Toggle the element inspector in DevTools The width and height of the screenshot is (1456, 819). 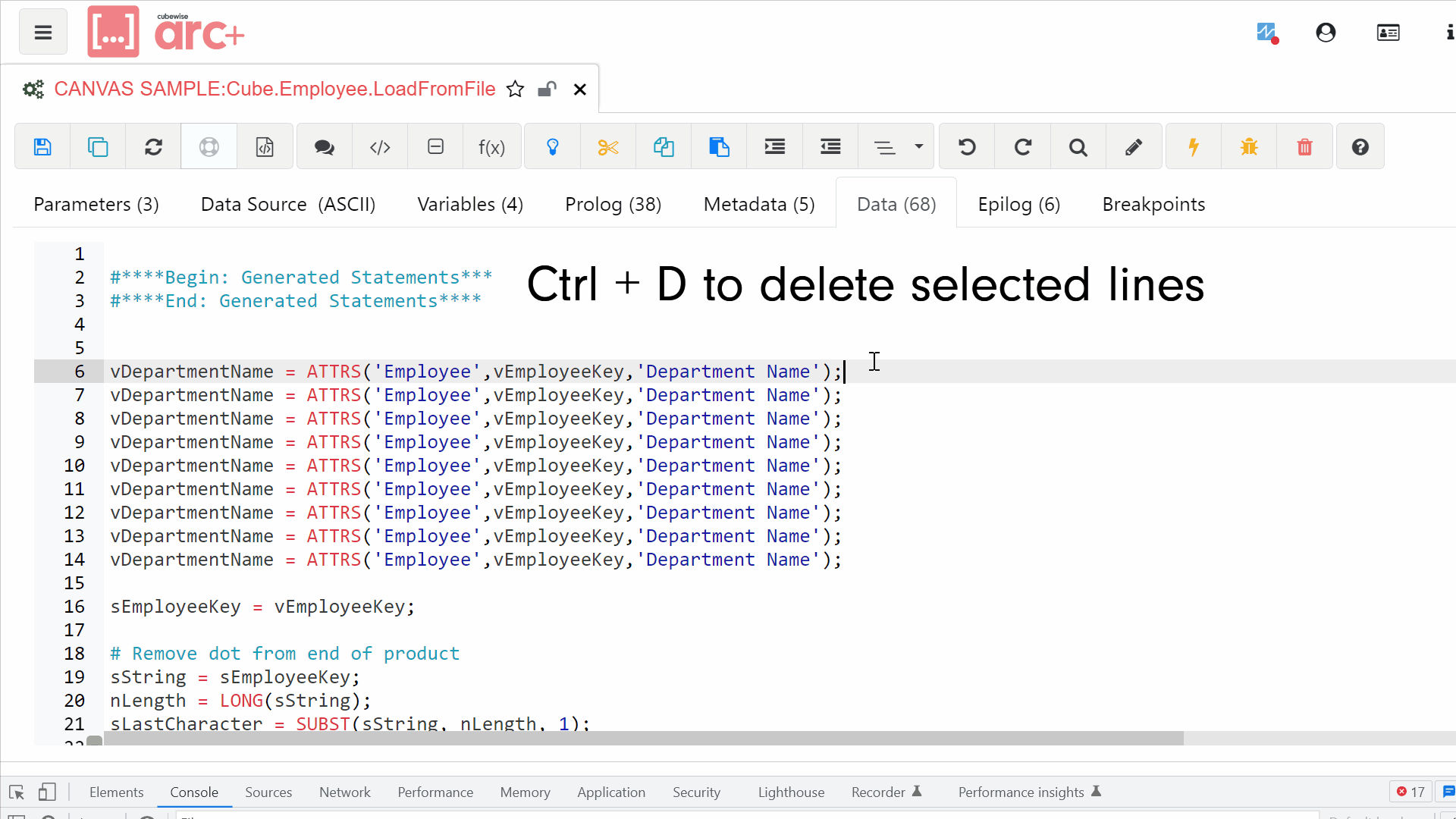(15, 792)
